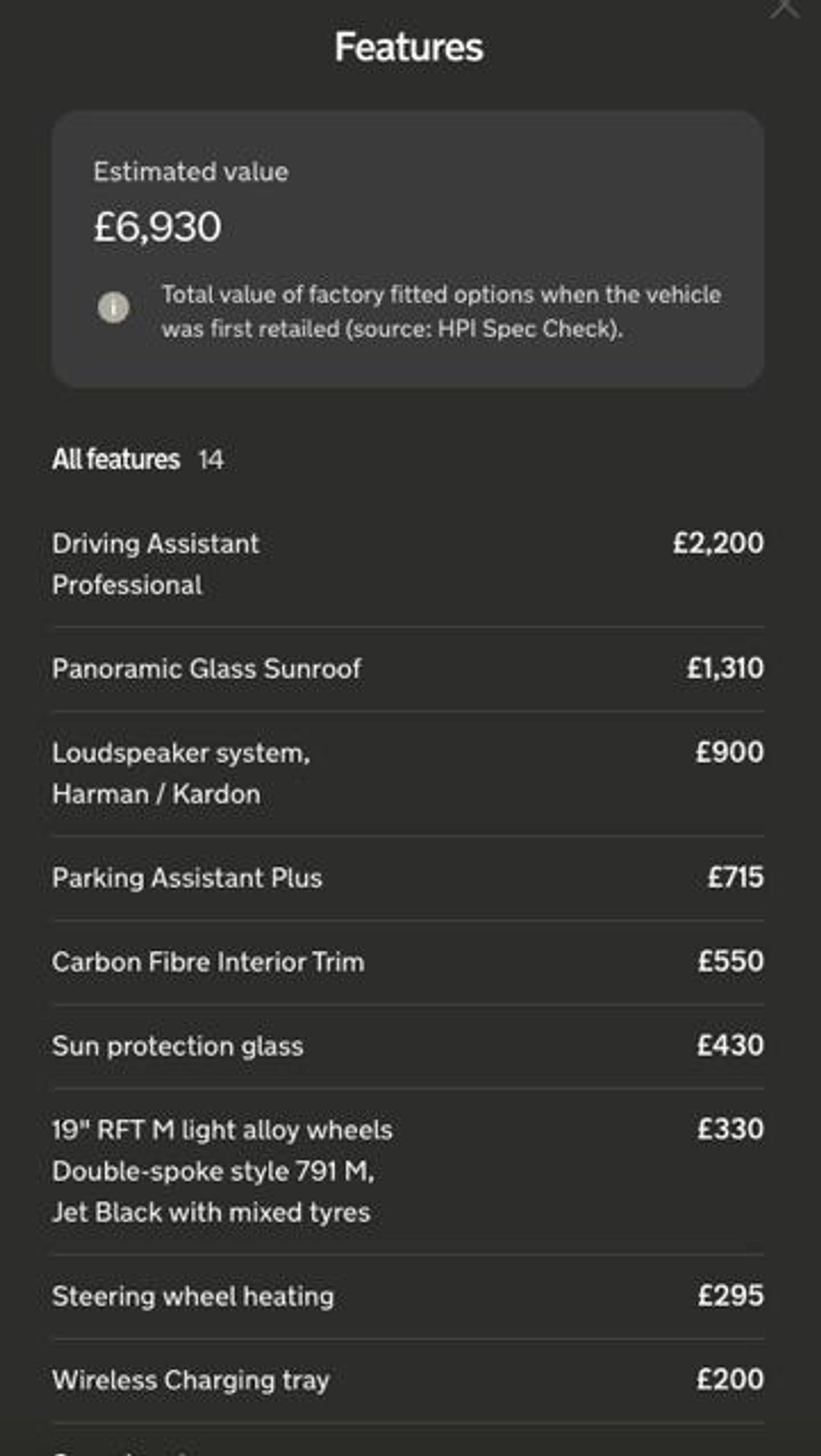Screen dimensions: 821x1456
Task: Click the 14 features count badge
Action: tap(211, 460)
